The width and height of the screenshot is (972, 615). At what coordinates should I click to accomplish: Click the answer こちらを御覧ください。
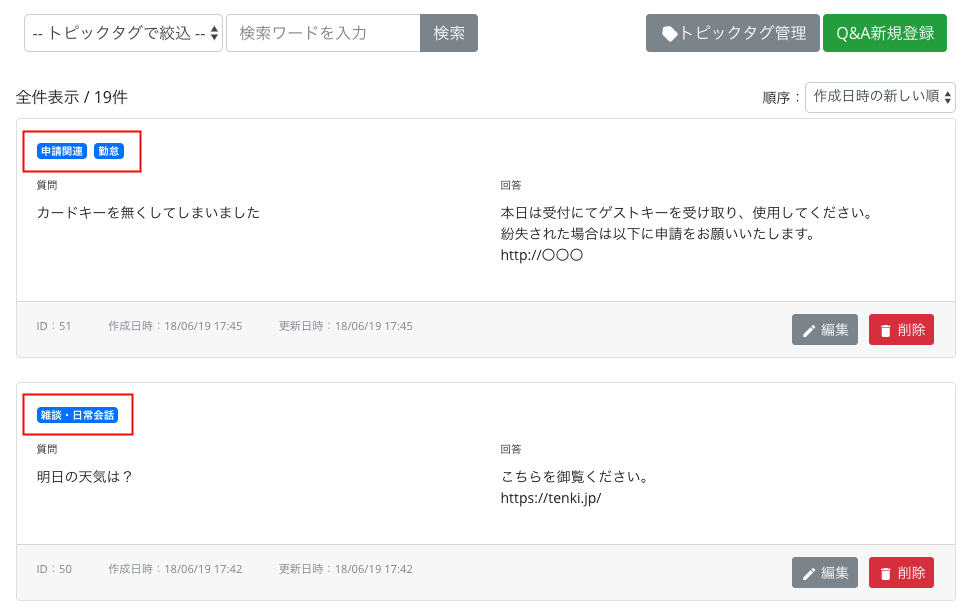click(575, 476)
